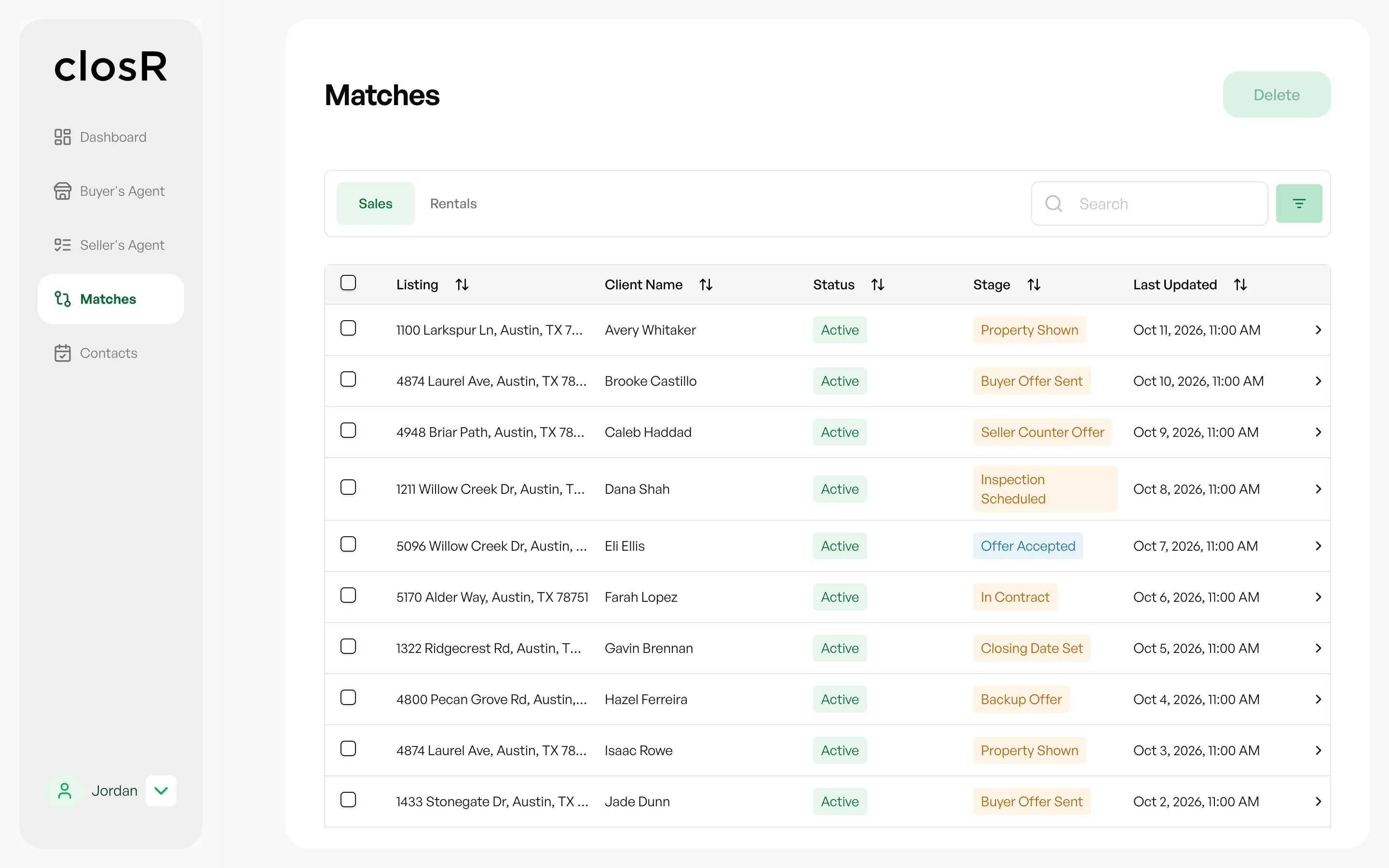Click the Inspection Scheduled stage badge
This screenshot has height=868, width=1389.
click(x=1045, y=489)
